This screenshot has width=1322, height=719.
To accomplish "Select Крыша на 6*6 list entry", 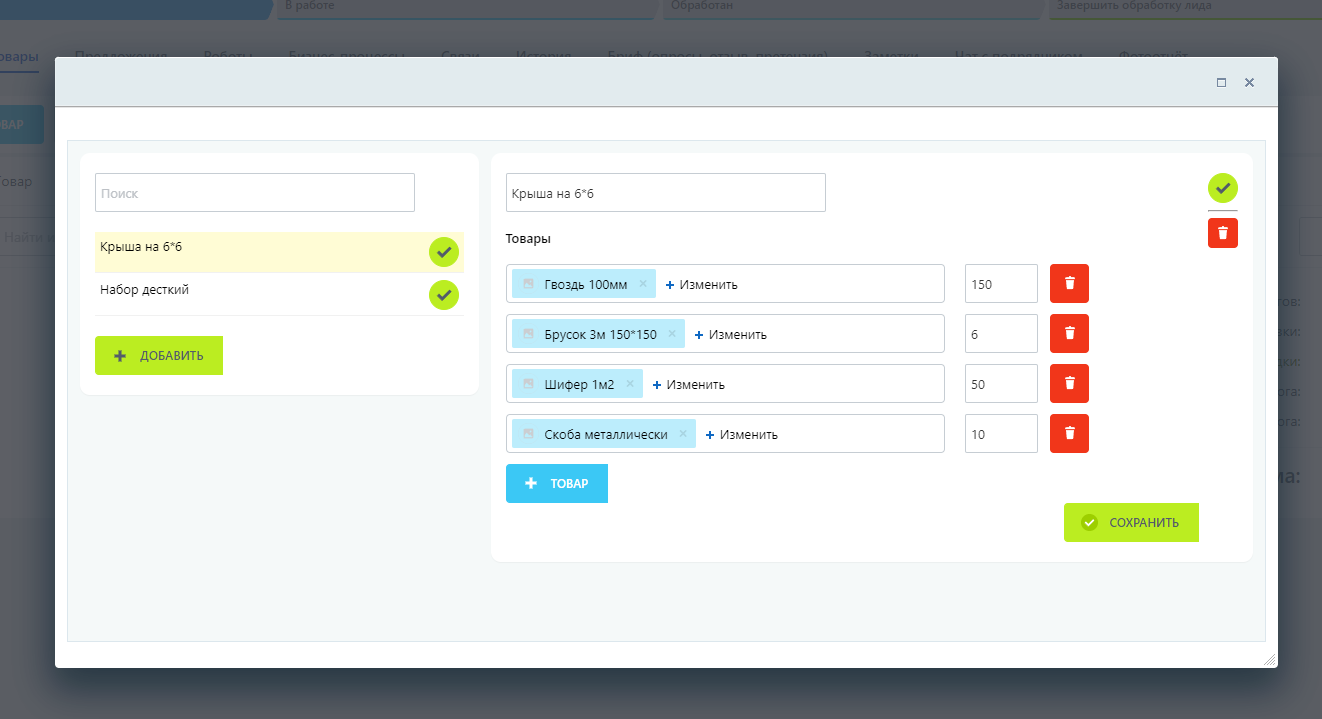I will point(141,246).
